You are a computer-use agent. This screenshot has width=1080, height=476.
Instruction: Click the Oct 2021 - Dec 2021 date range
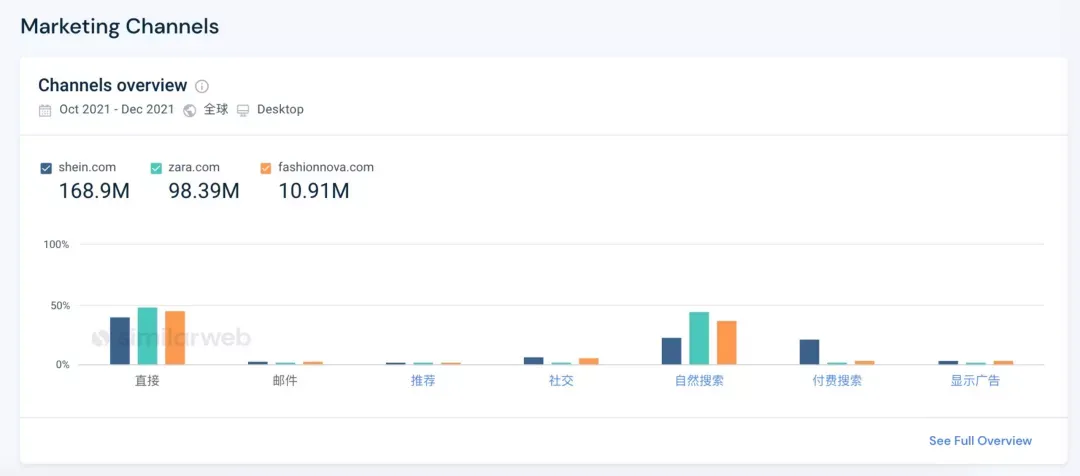click(x=116, y=110)
